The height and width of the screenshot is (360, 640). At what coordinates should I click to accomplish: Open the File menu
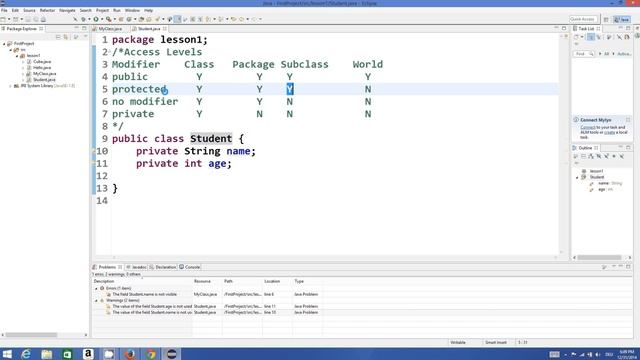click(x=4, y=10)
